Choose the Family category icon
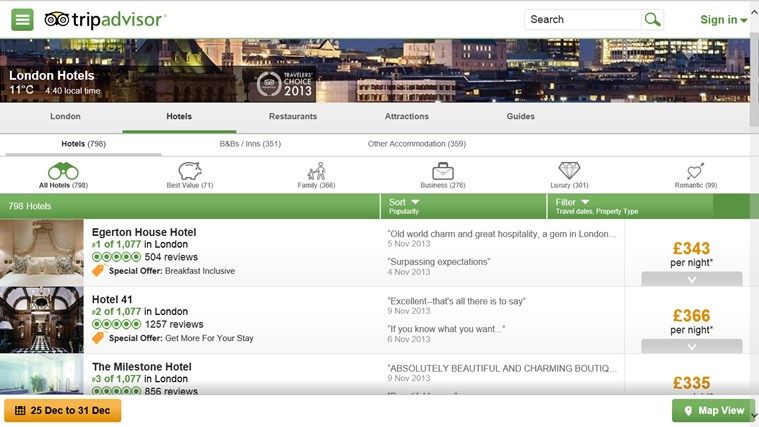 tap(316, 171)
